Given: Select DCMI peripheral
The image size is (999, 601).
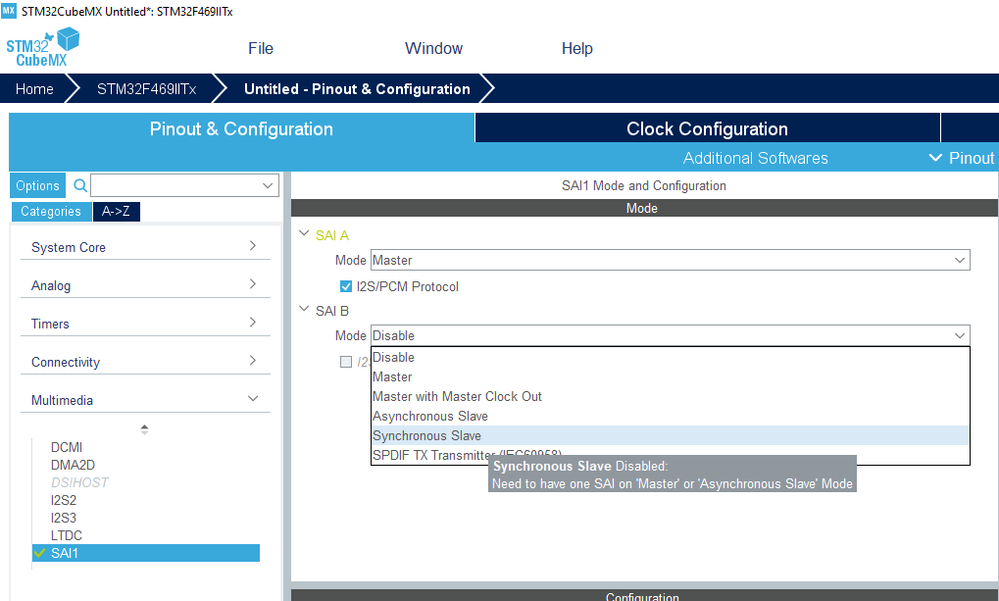Looking at the screenshot, I should (66, 447).
